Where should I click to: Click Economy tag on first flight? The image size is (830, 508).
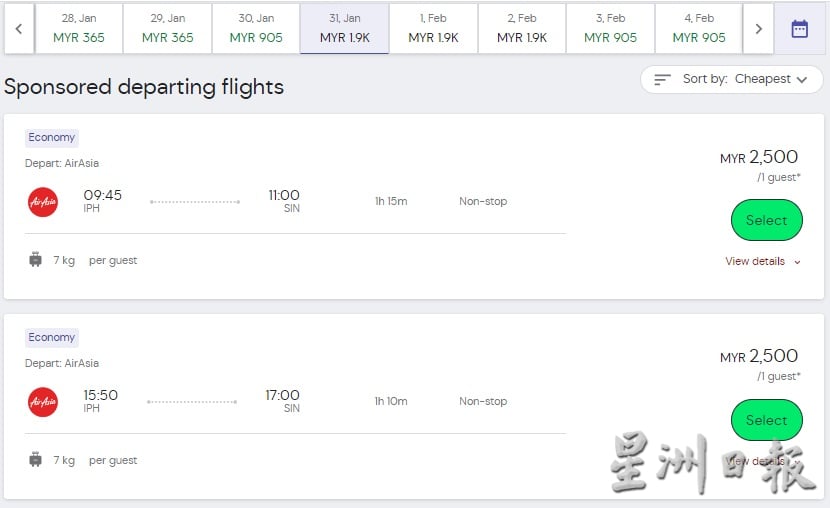point(52,138)
